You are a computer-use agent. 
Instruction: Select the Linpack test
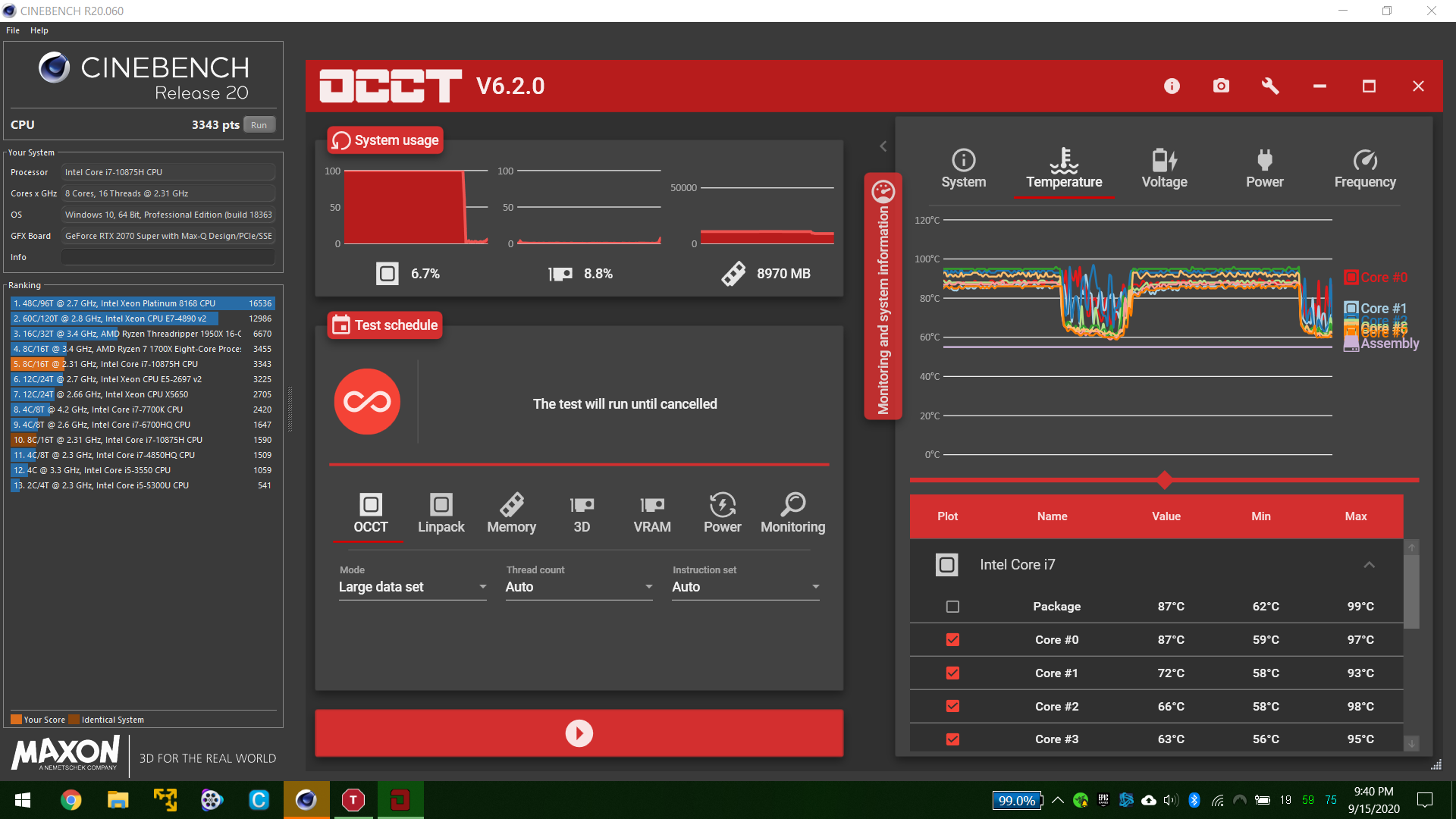(441, 514)
